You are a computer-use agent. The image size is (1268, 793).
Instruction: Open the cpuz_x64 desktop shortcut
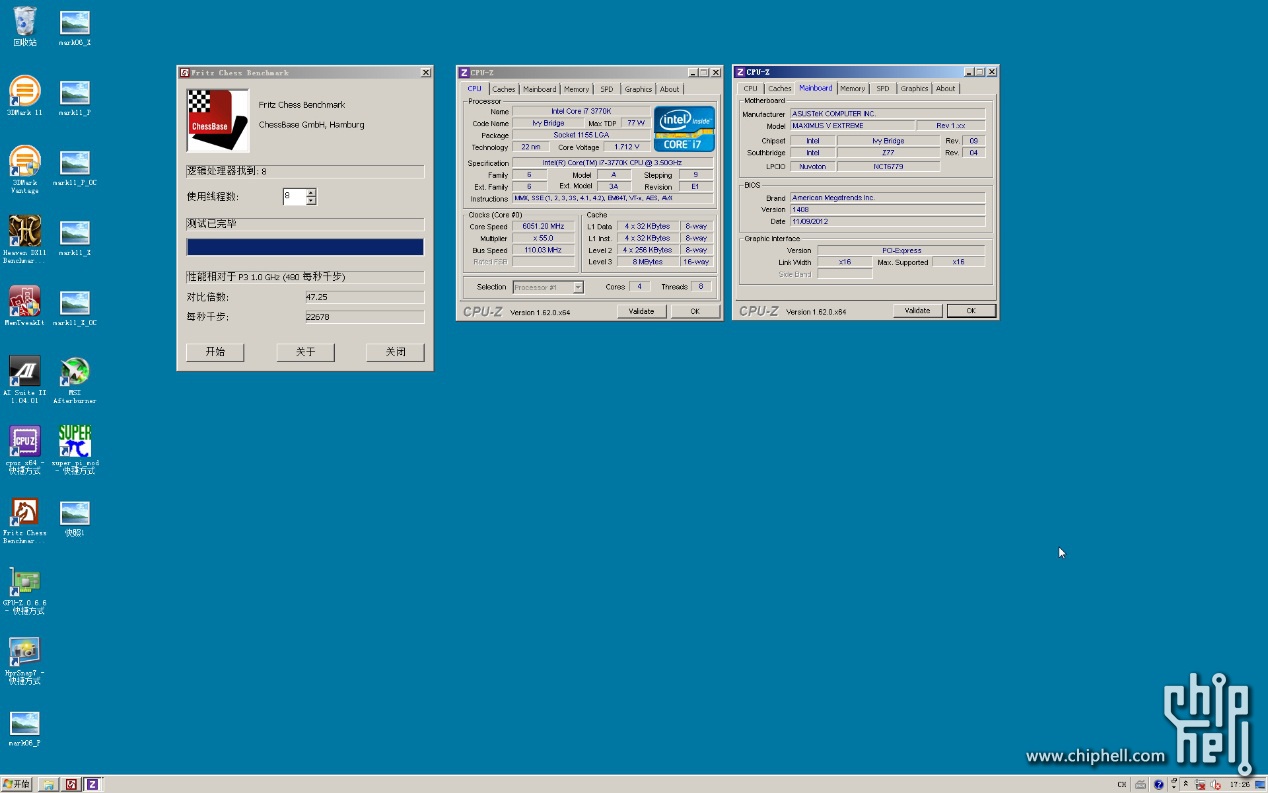[25, 449]
